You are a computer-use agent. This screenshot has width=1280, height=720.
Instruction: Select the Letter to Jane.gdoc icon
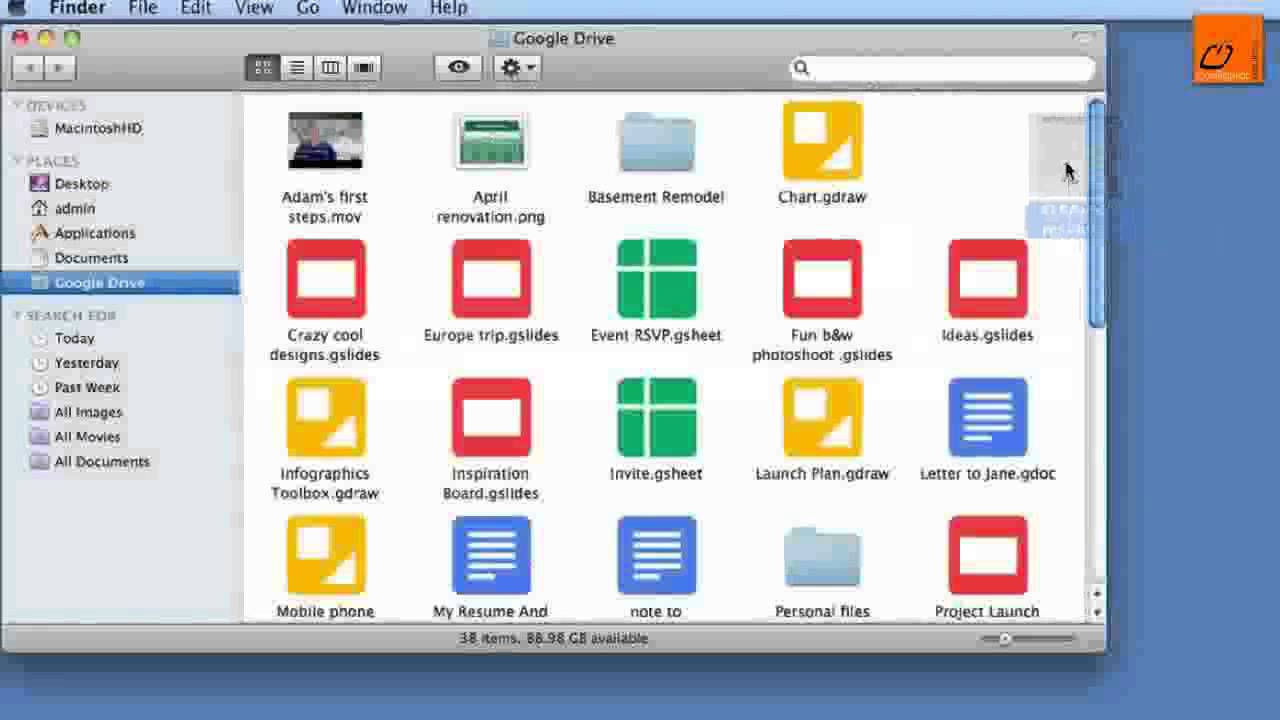(988, 417)
